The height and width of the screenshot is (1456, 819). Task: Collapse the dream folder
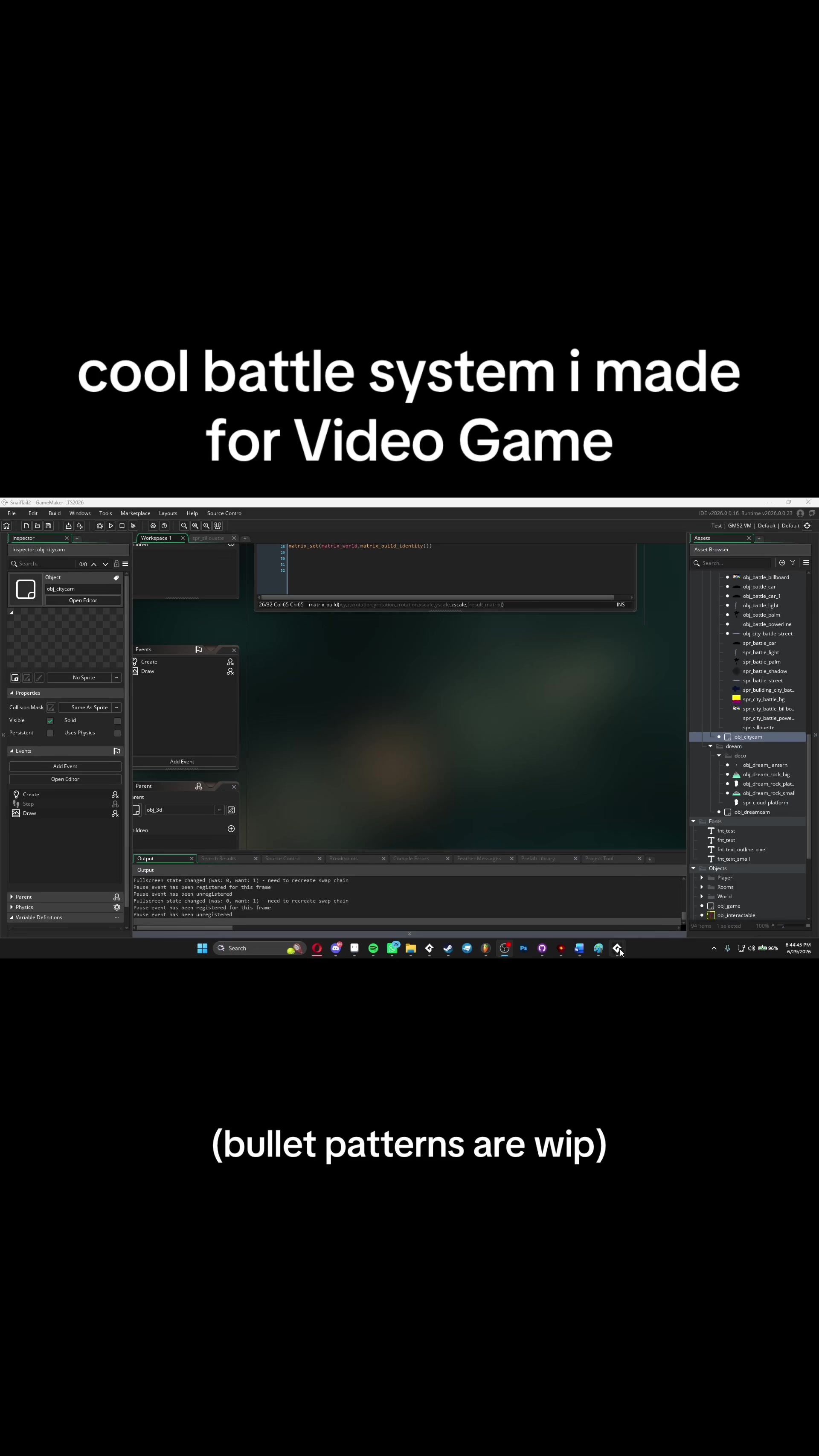711,746
